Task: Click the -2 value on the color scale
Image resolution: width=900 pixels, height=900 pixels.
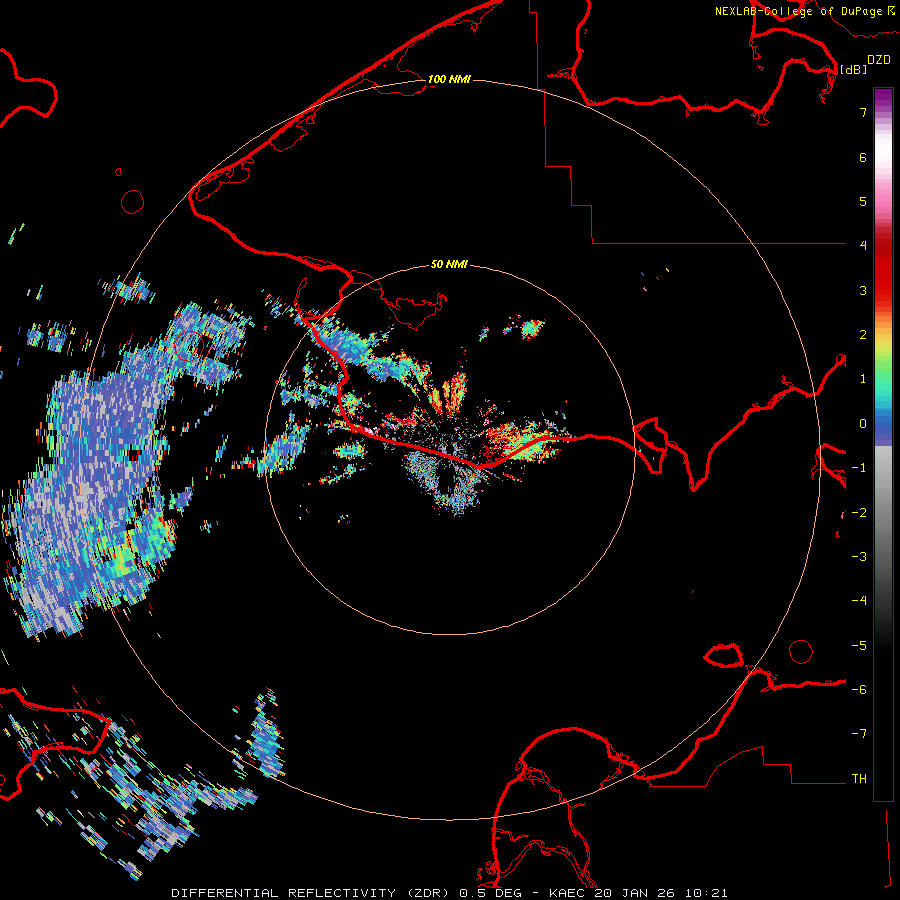Action: click(x=859, y=513)
